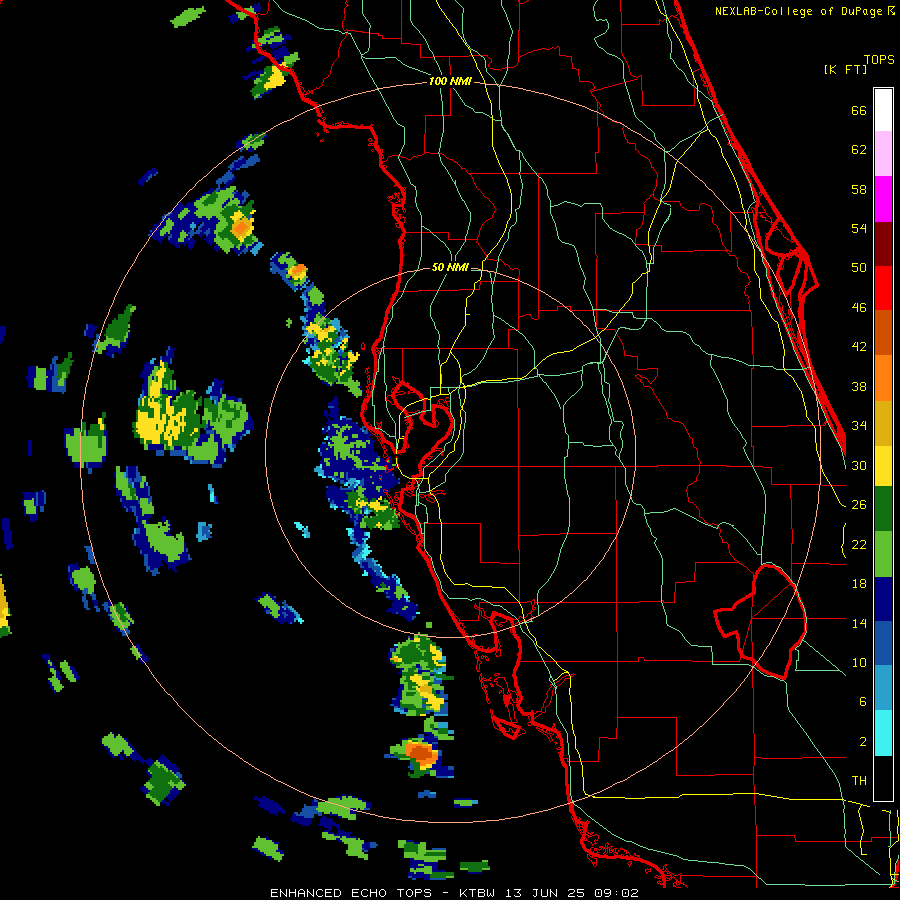
Task: Click the 22 legend value
Action: tap(859, 545)
